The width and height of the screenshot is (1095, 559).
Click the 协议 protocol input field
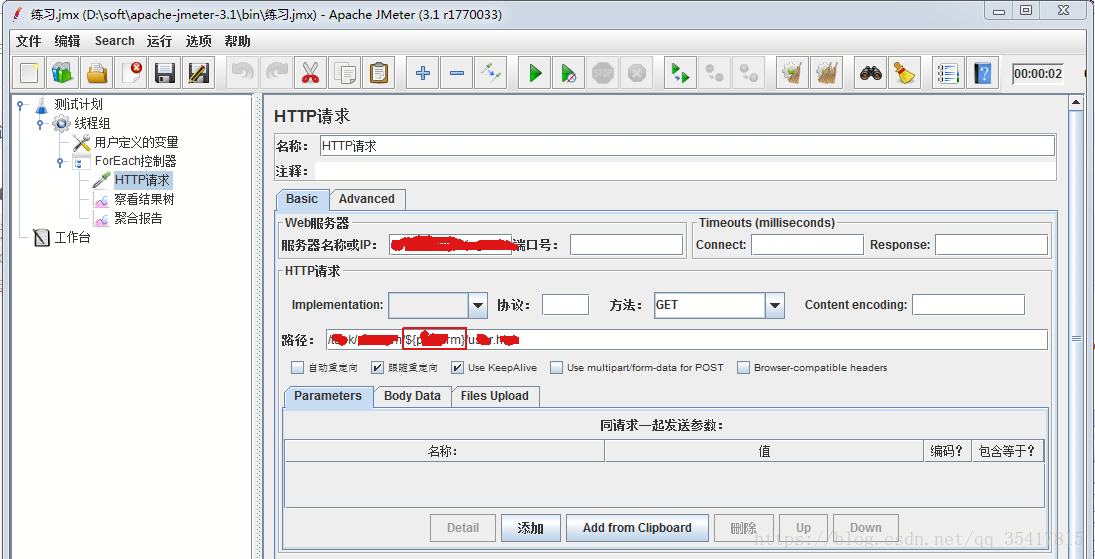point(566,305)
